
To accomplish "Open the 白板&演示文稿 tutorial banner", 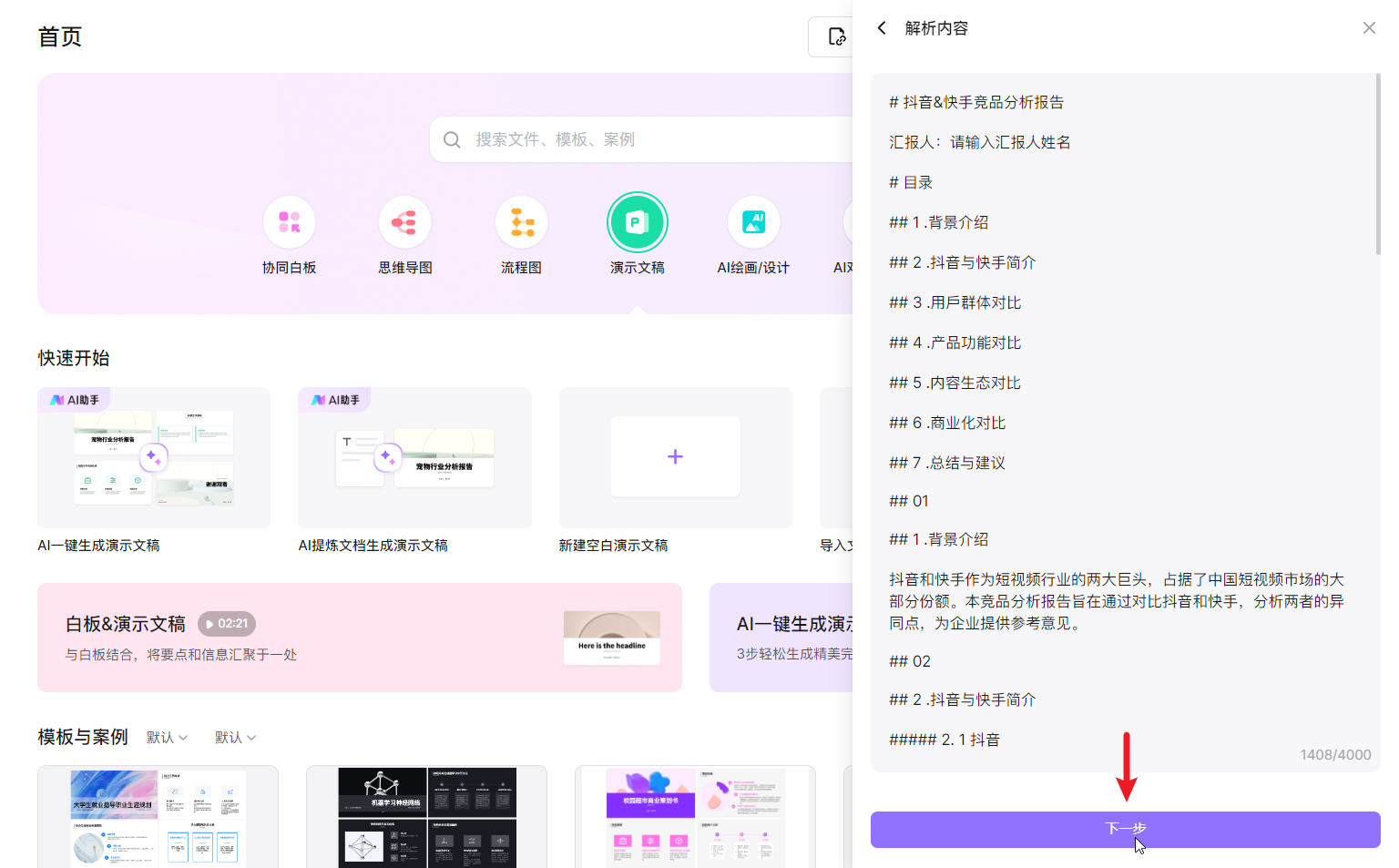I will coord(359,638).
